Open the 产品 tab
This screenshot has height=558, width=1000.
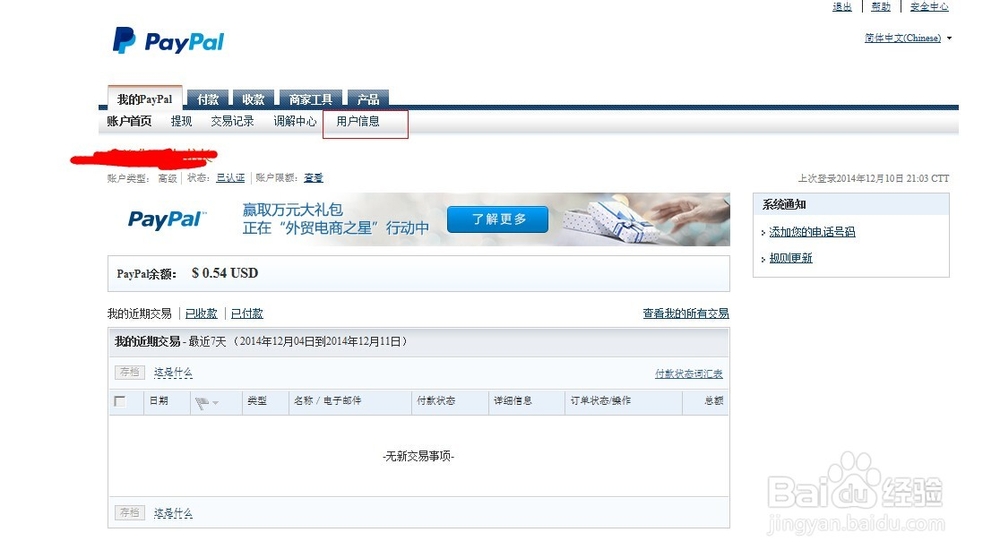(368, 99)
